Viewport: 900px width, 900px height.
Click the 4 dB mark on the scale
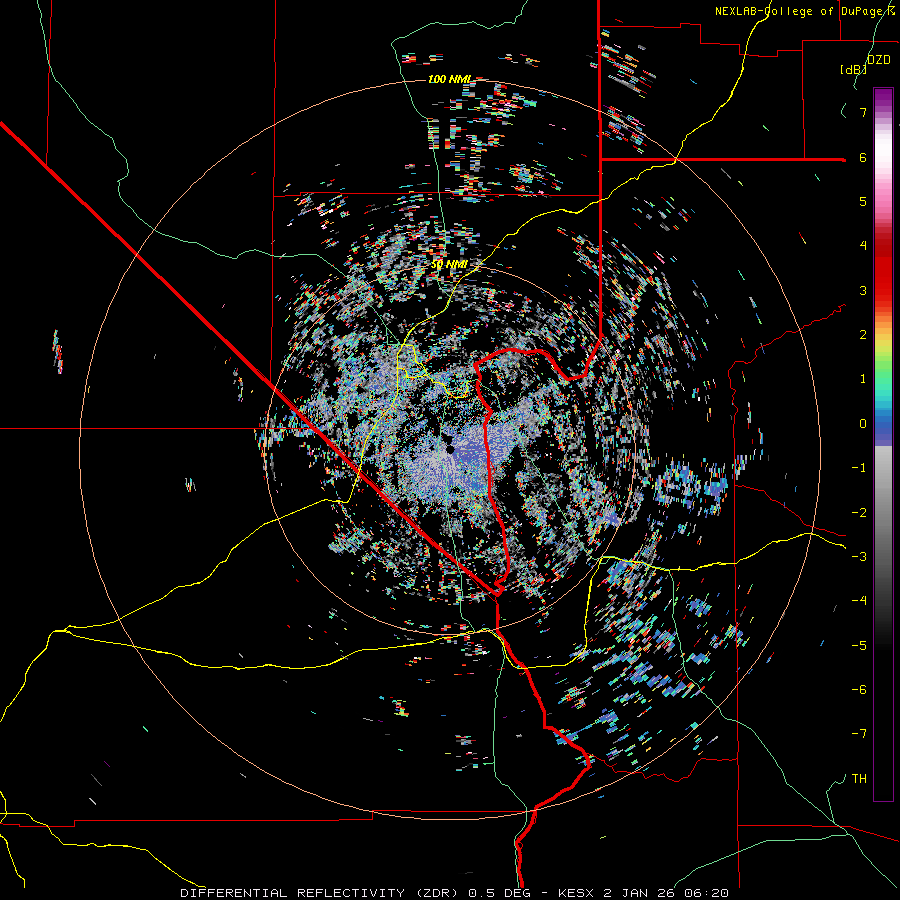tap(863, 246)
